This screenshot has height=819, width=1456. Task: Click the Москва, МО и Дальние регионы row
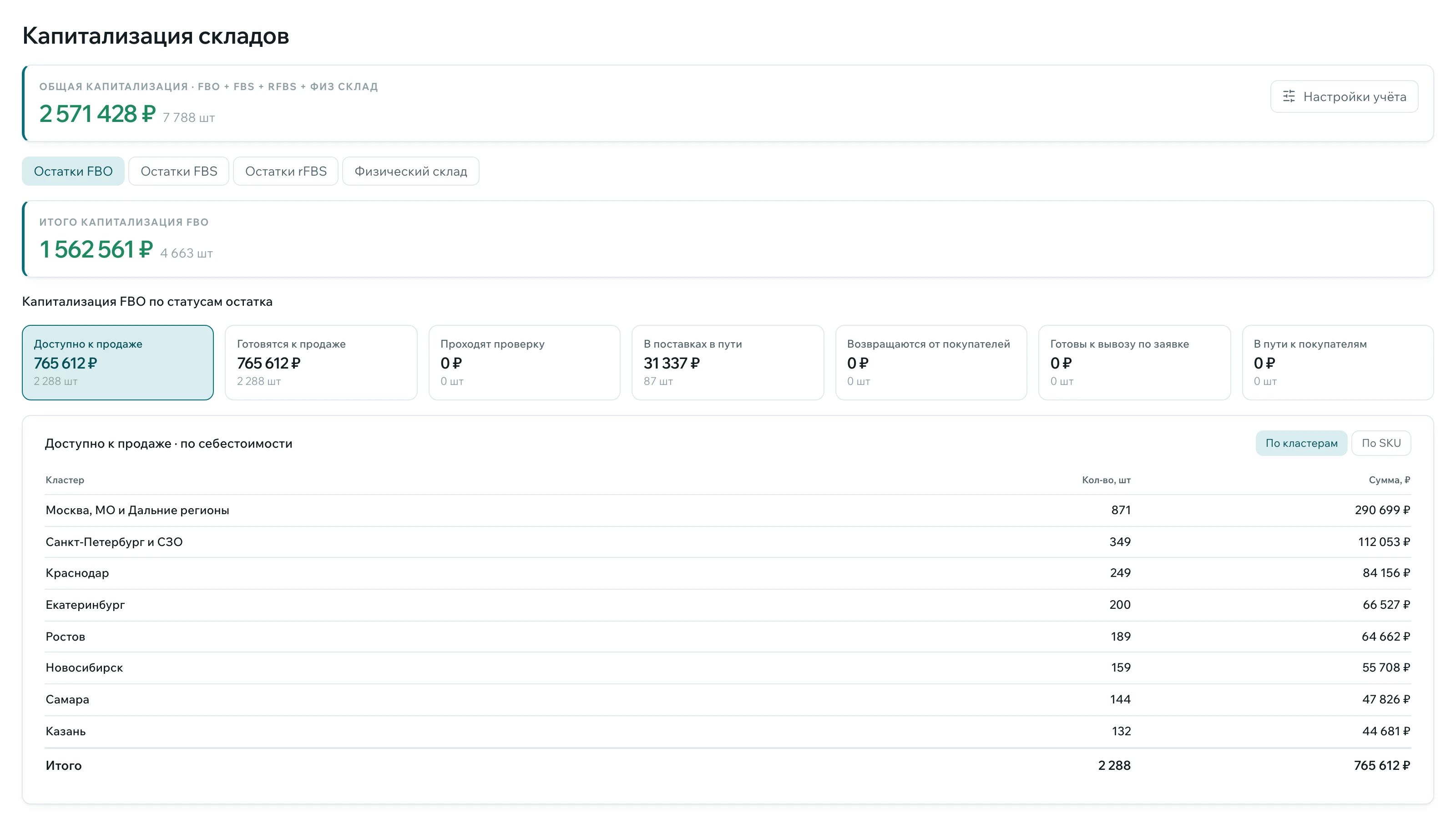tap(728, 511)
